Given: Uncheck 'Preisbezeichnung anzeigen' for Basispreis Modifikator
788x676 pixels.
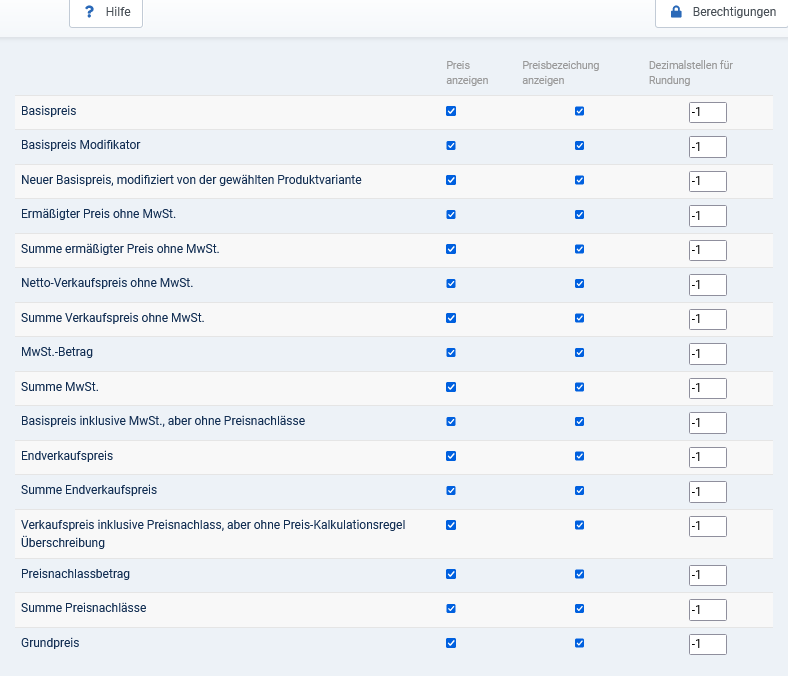Looking at the screenshot, I should 579,146.
